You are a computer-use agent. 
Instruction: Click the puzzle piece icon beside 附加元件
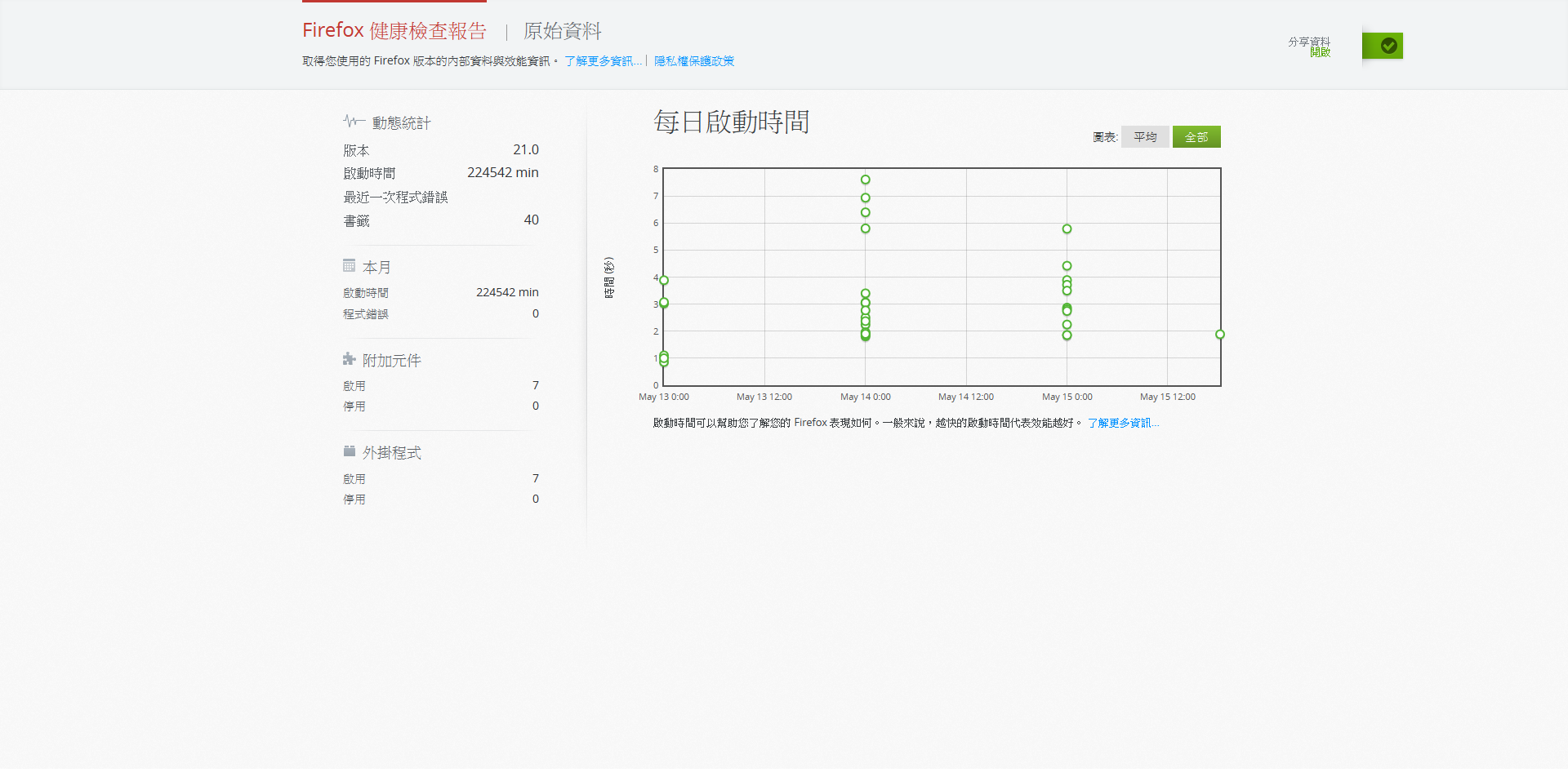(x=349, y=359)
